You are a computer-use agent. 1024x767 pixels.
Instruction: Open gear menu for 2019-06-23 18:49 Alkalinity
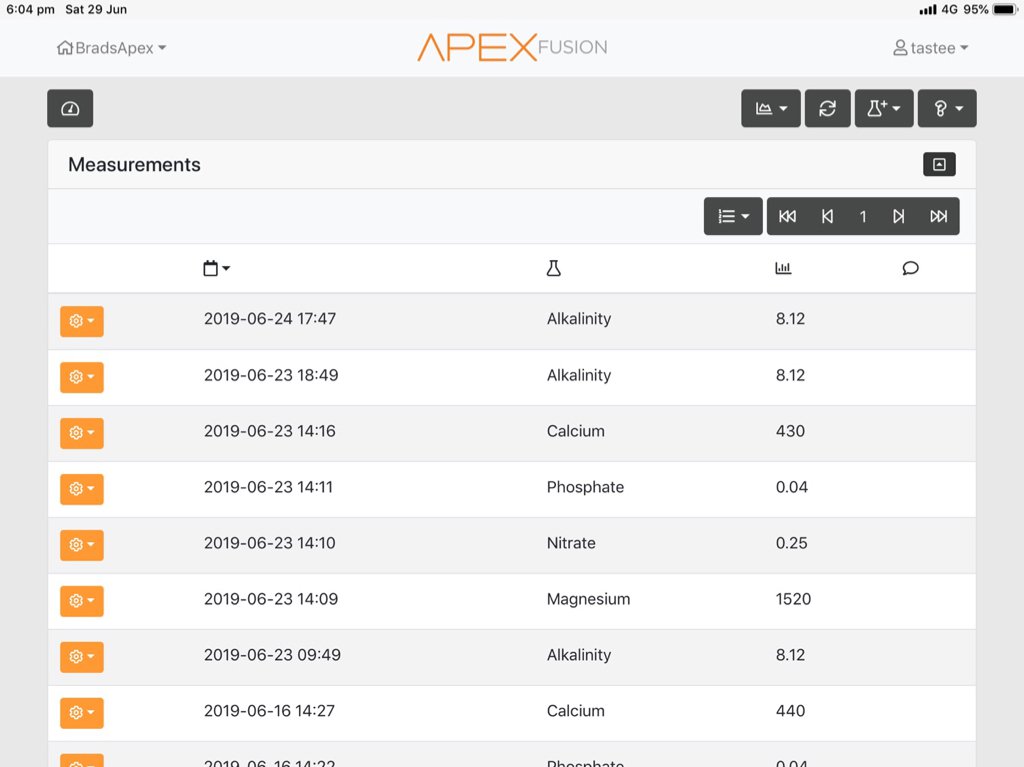[x=82, y=378]
